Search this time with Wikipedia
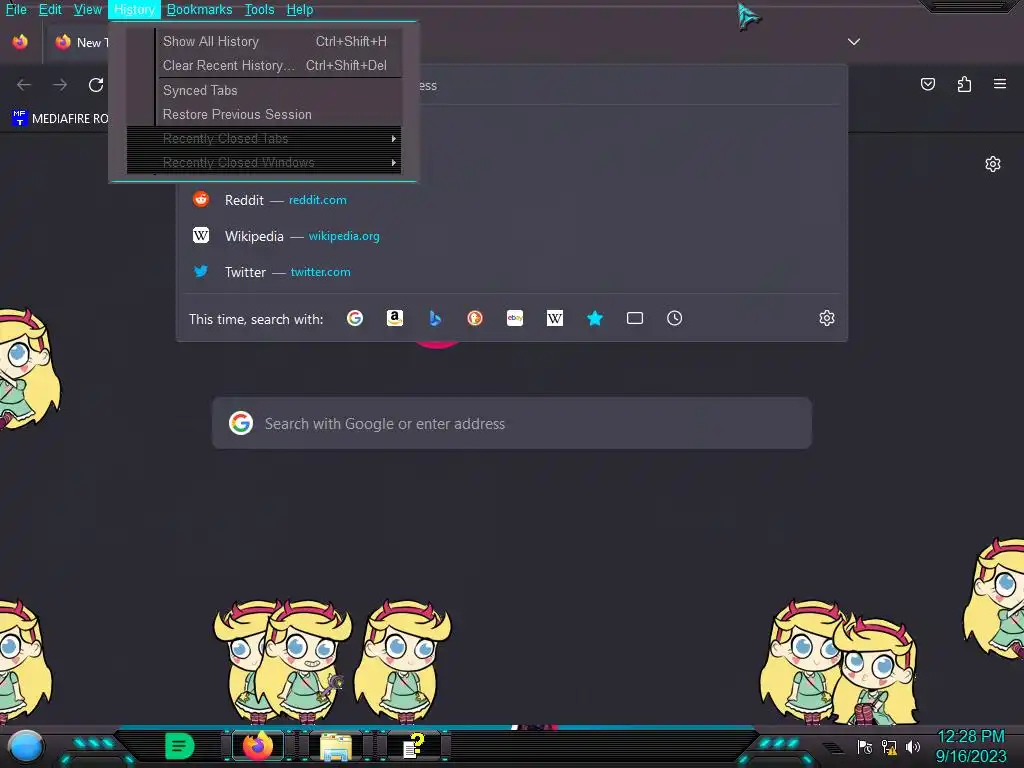This screenshot has width=1024, height=768. pyautogui.click(x=554, y=318)
